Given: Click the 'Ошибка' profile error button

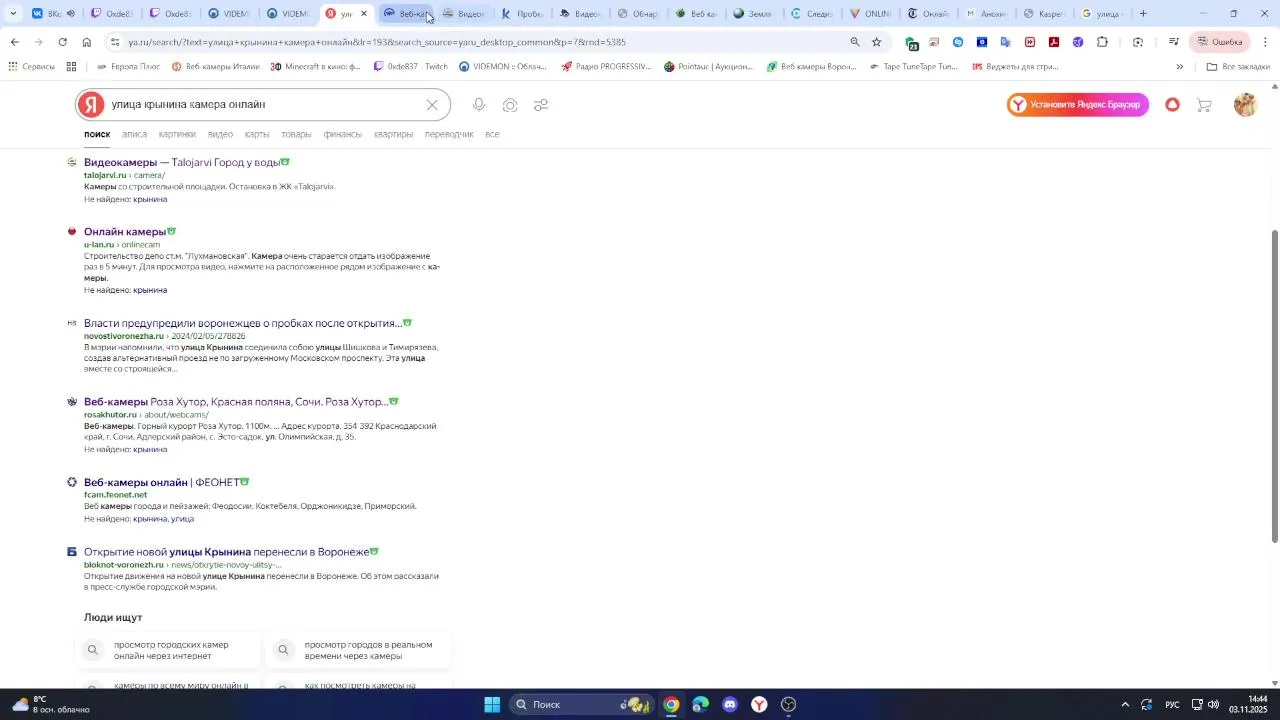Looking at the screenshot, I should (x=1219, y=42).
